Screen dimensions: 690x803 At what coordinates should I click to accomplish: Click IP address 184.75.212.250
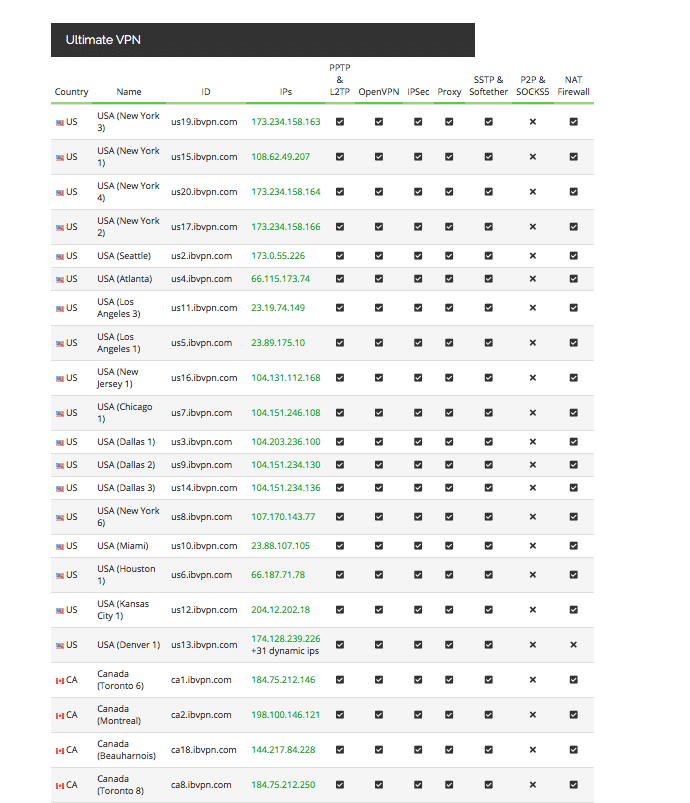tap(283, 785)
